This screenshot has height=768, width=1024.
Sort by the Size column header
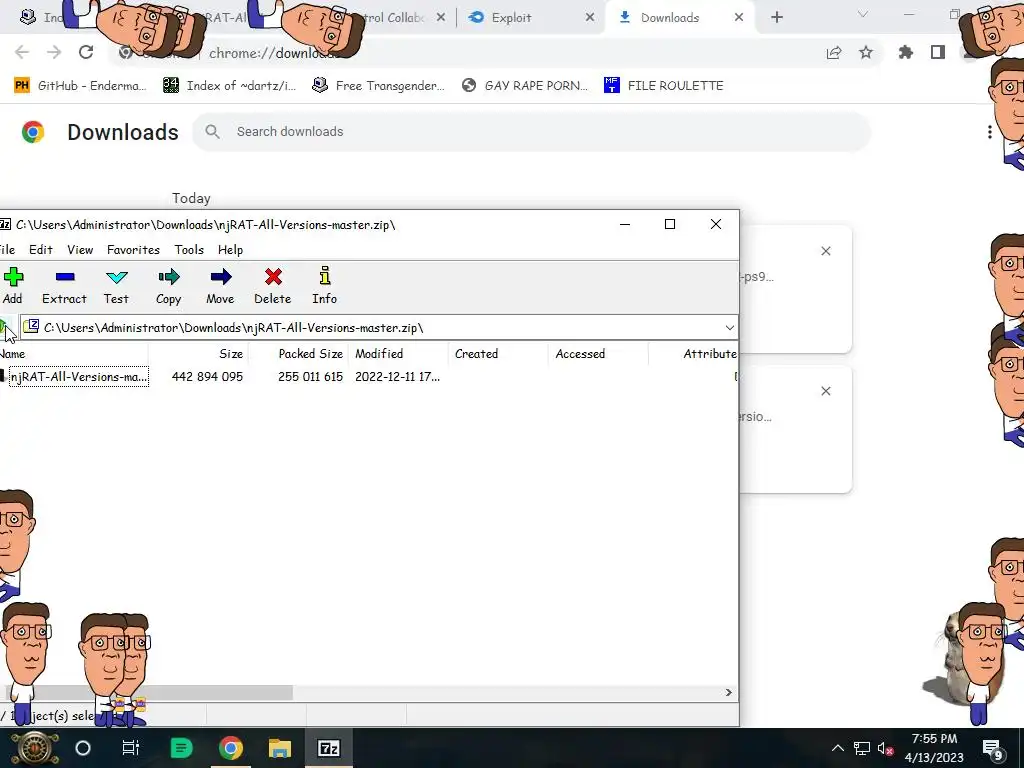[x=231, y=354]
